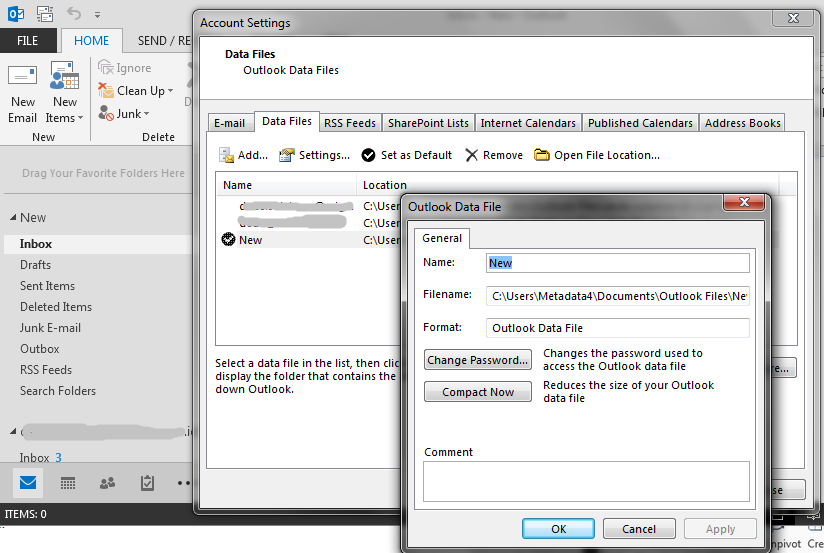Image resolution: width=824 pixels, height=553 pixels.
Task: Create a New Email from ribbon
Action: tap(23, 94)
